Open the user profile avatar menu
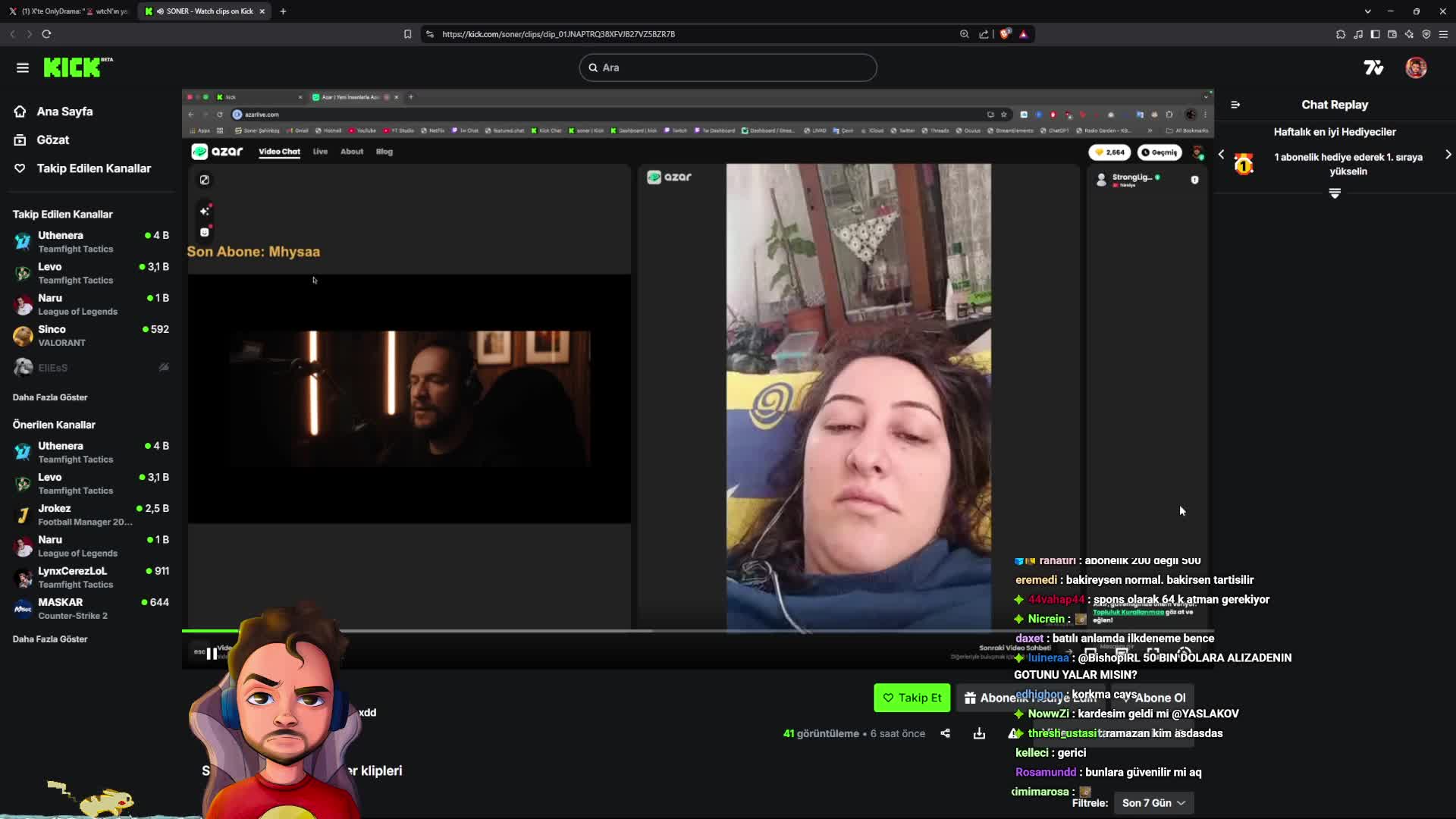This screenshot has width=1456, height=819. [1415, 67]
